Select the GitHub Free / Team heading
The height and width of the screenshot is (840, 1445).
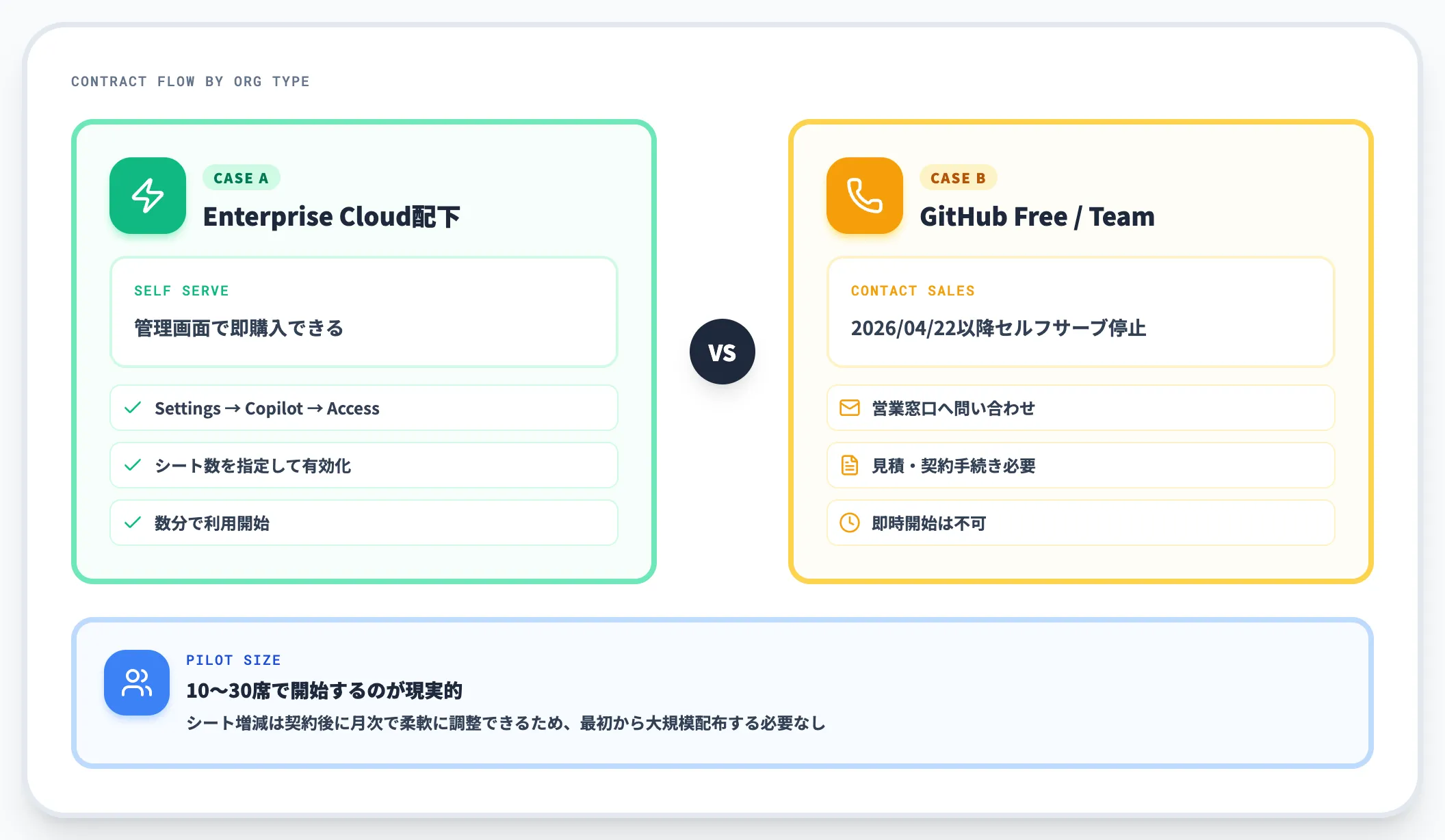pos(1037,217)
